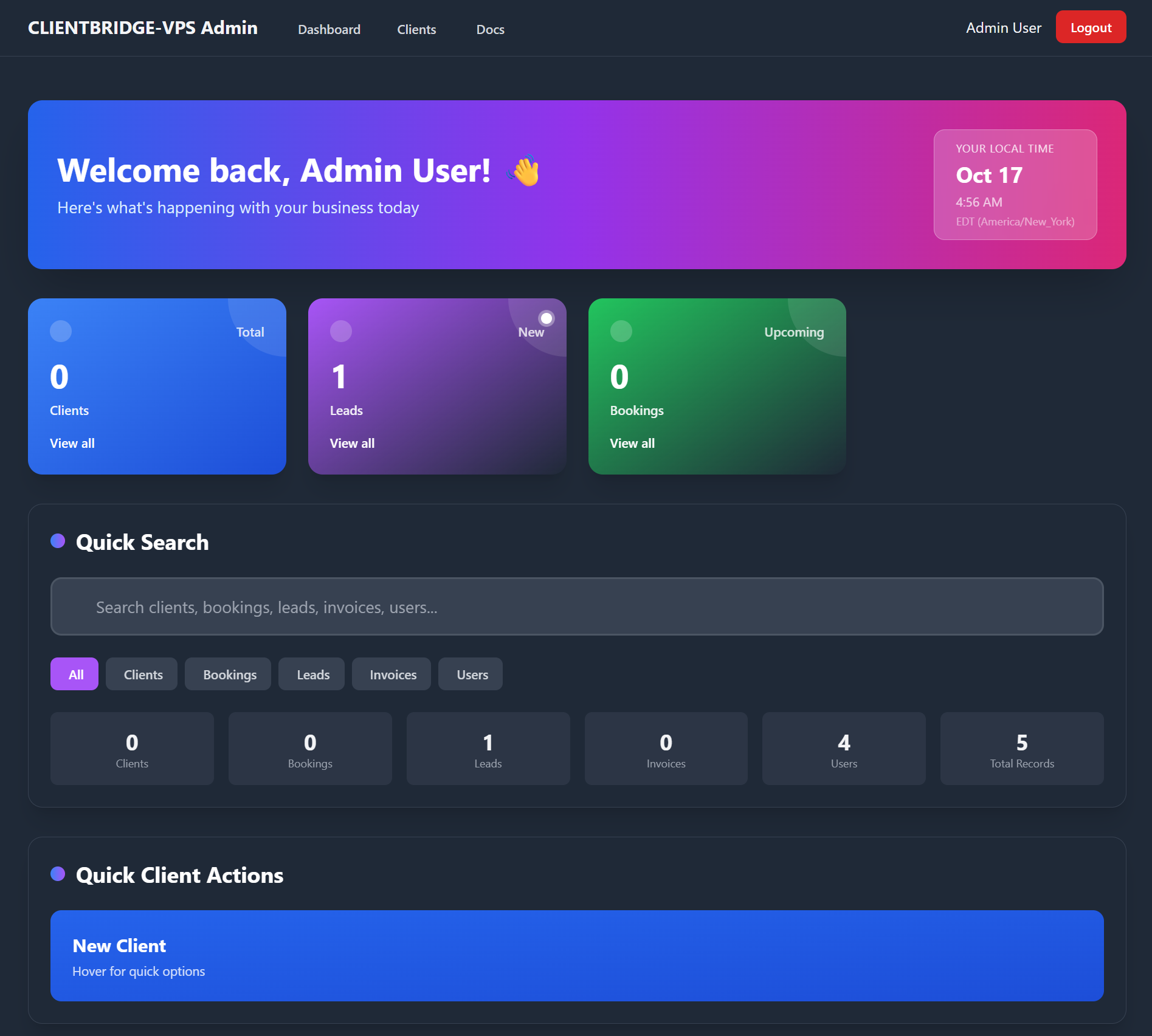
Task: Click the circle icon on the Leads card
Action: (x=341, y=331)
